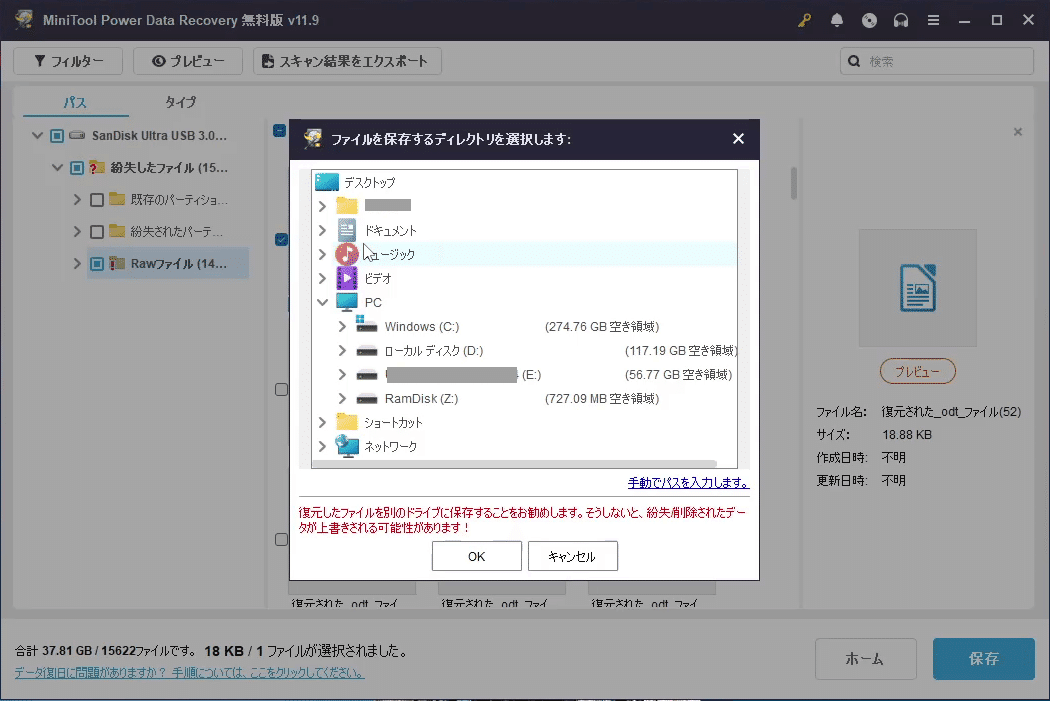Expand the Rawファイル node
Screen dimensions: 1050x701
point(77,264)
